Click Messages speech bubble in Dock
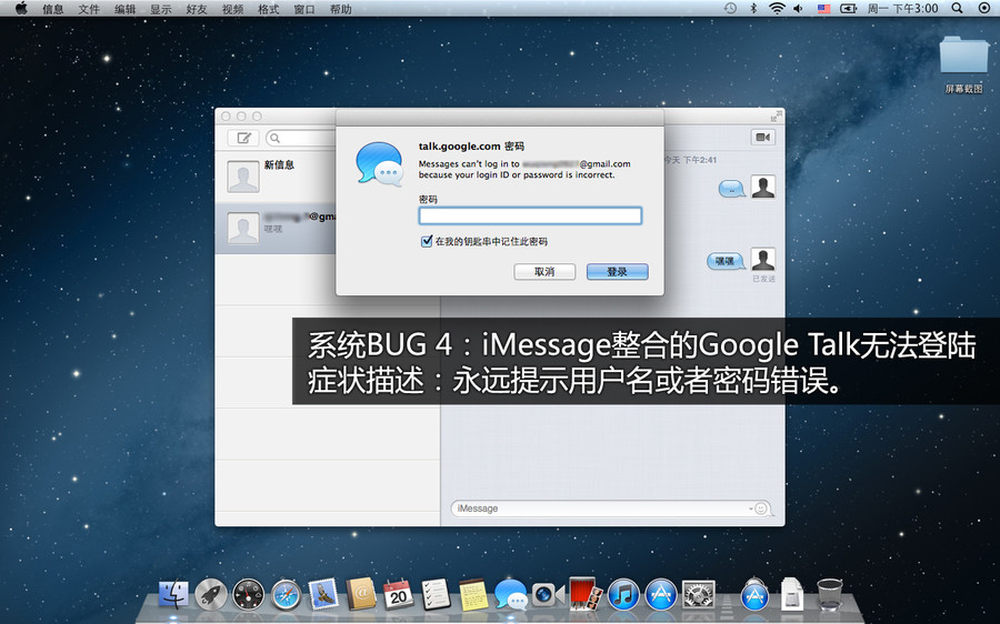The image size is (1000, 624). [511, 595]
